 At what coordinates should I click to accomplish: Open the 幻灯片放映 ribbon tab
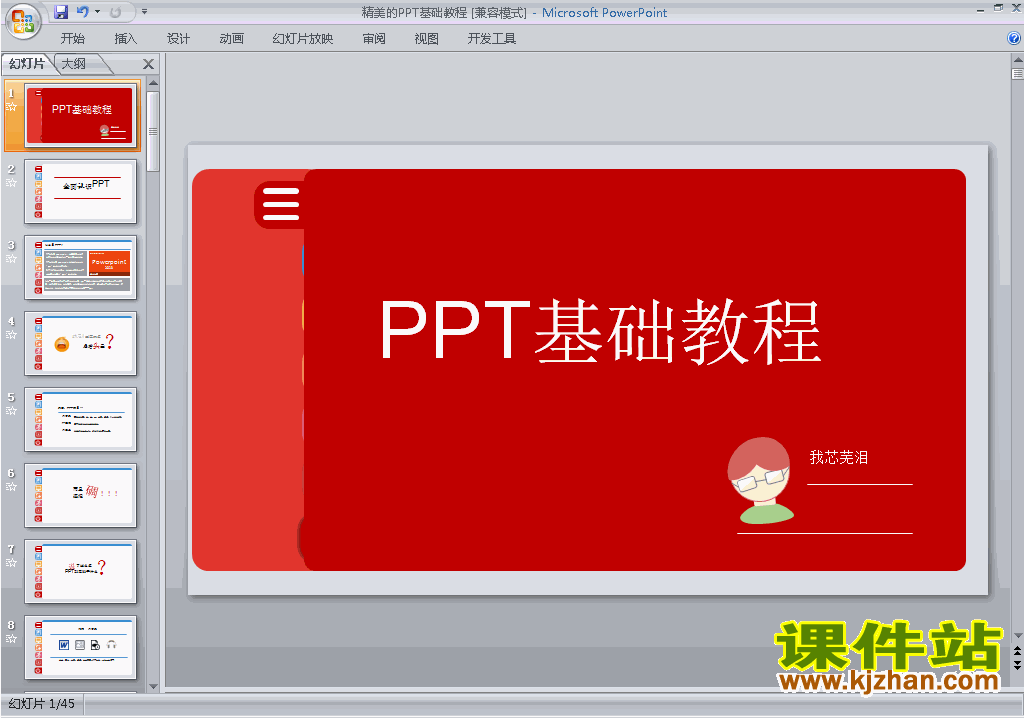(302, 39)
